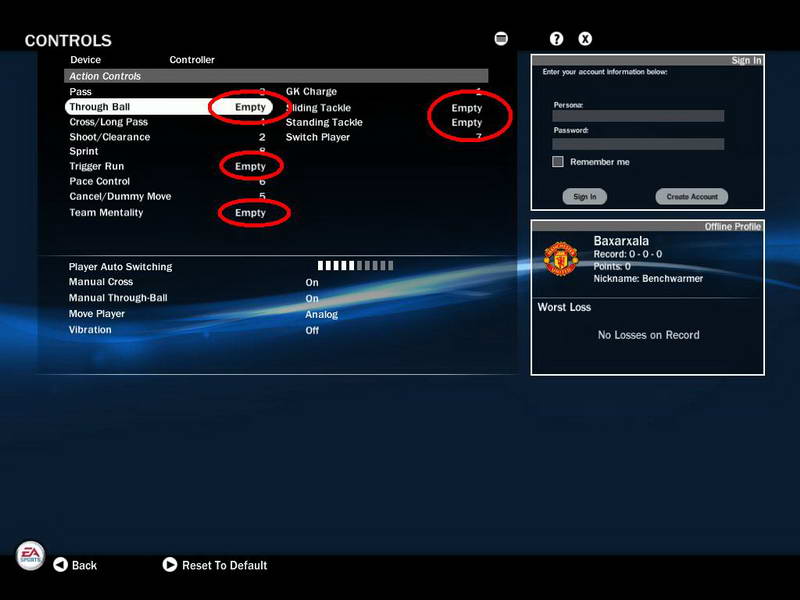Open the help question mark icon
The image size is (800, 600).
click(556, 39)
